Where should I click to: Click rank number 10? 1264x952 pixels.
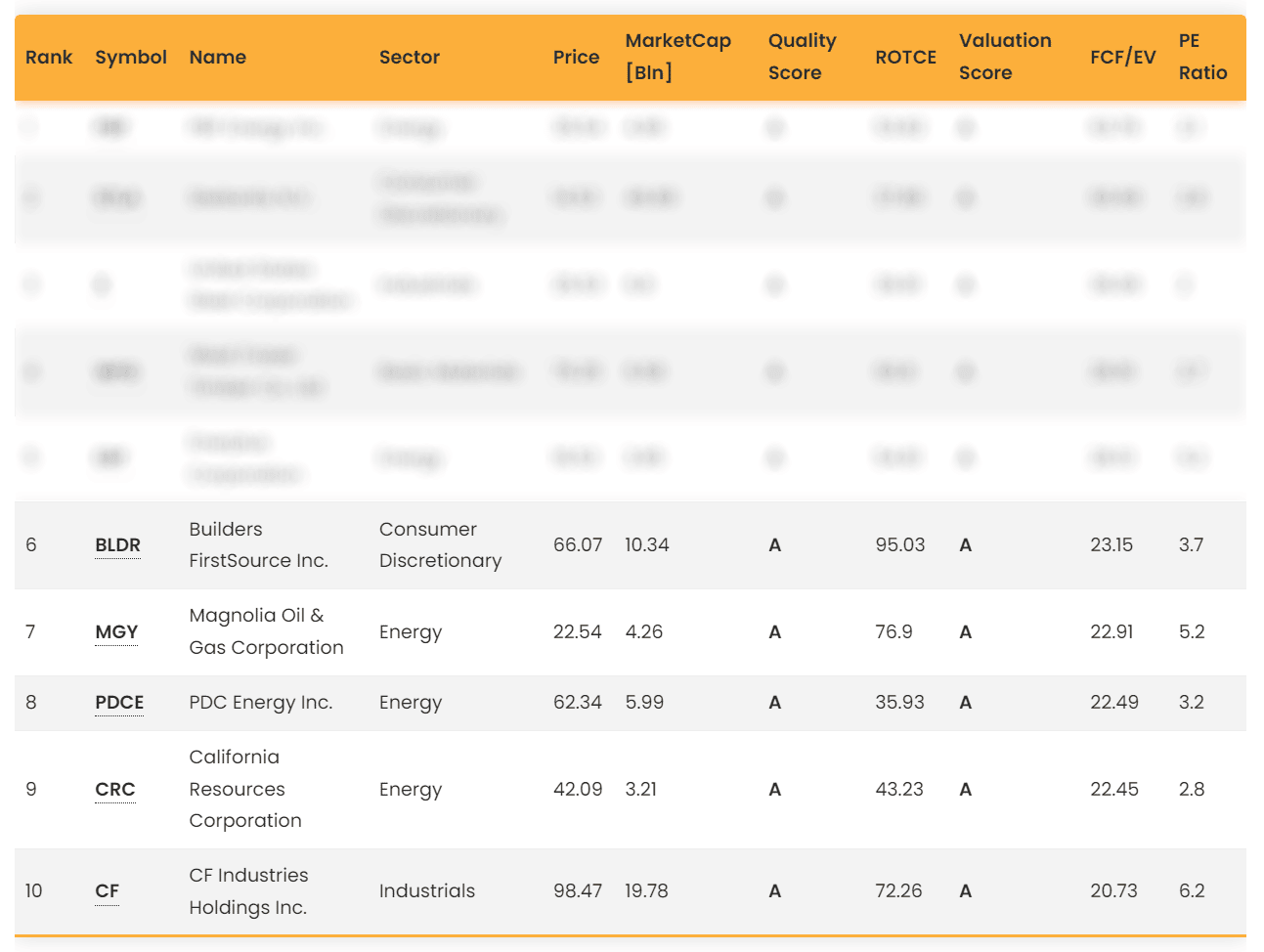tap(34, 891)
